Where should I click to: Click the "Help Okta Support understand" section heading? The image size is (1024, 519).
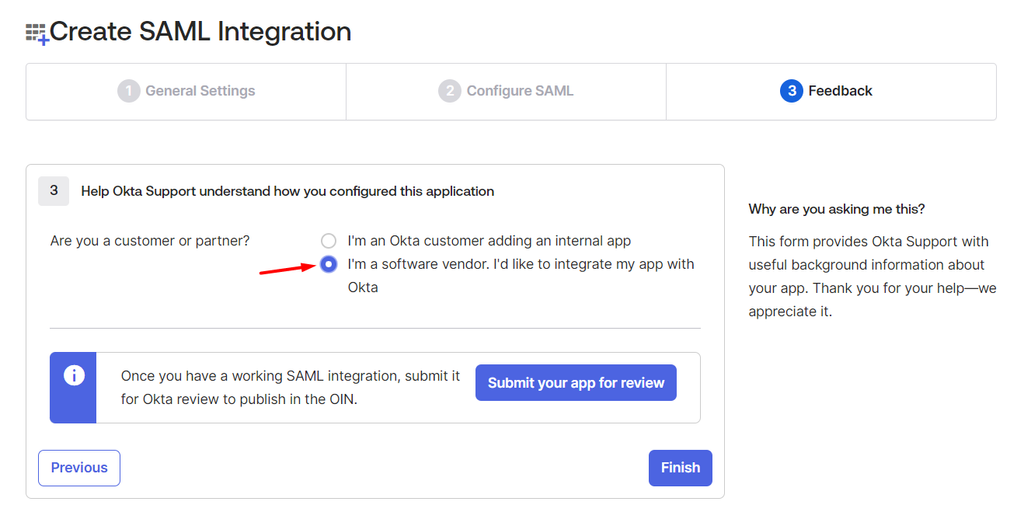click(287, 191)
